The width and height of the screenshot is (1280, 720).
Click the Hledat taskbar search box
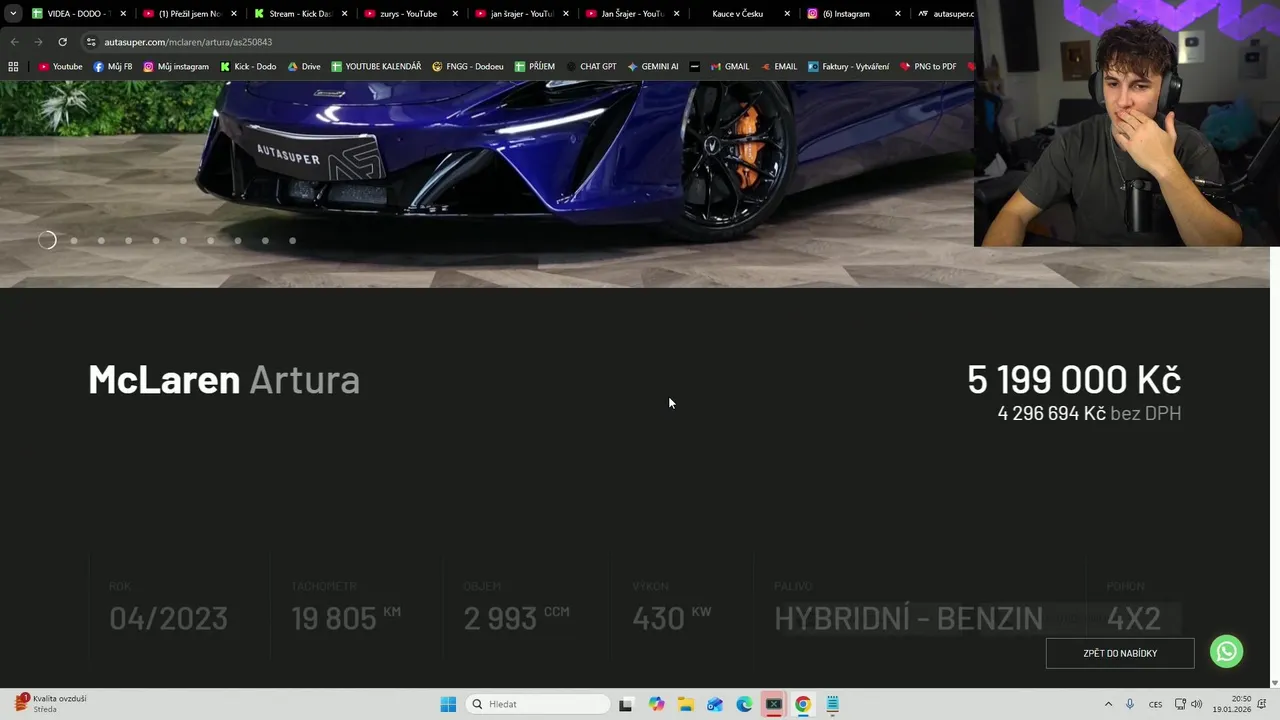click(x=539, y=704)
